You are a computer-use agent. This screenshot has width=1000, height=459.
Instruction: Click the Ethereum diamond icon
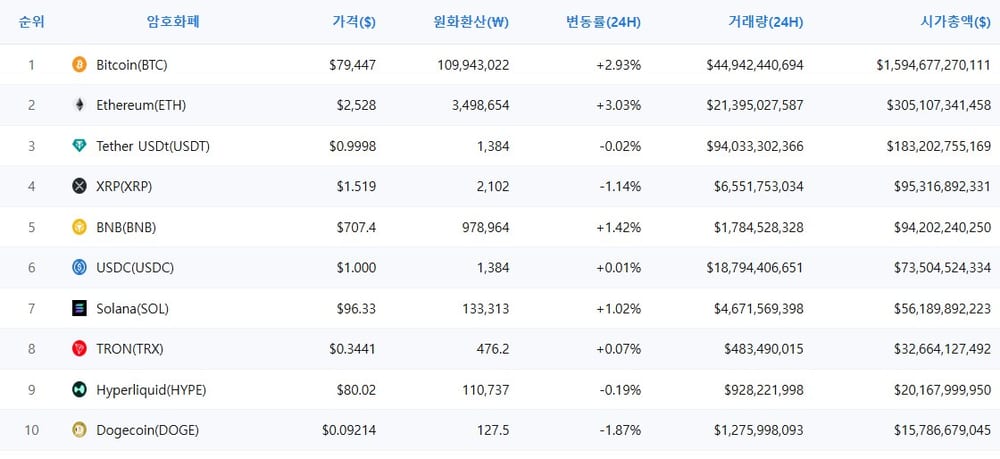pyautogui.click(x=79, y=105)
